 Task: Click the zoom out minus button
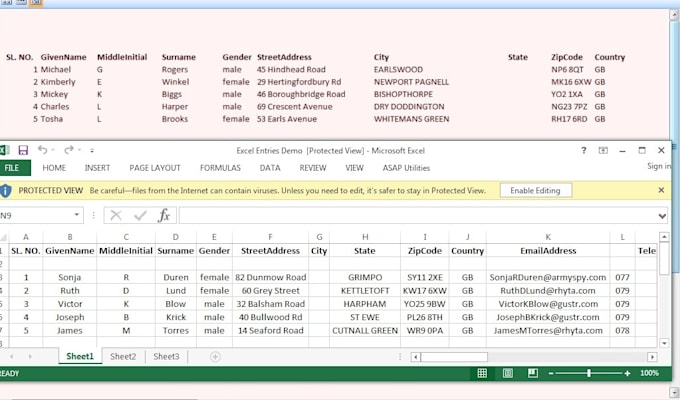point(551,373)
